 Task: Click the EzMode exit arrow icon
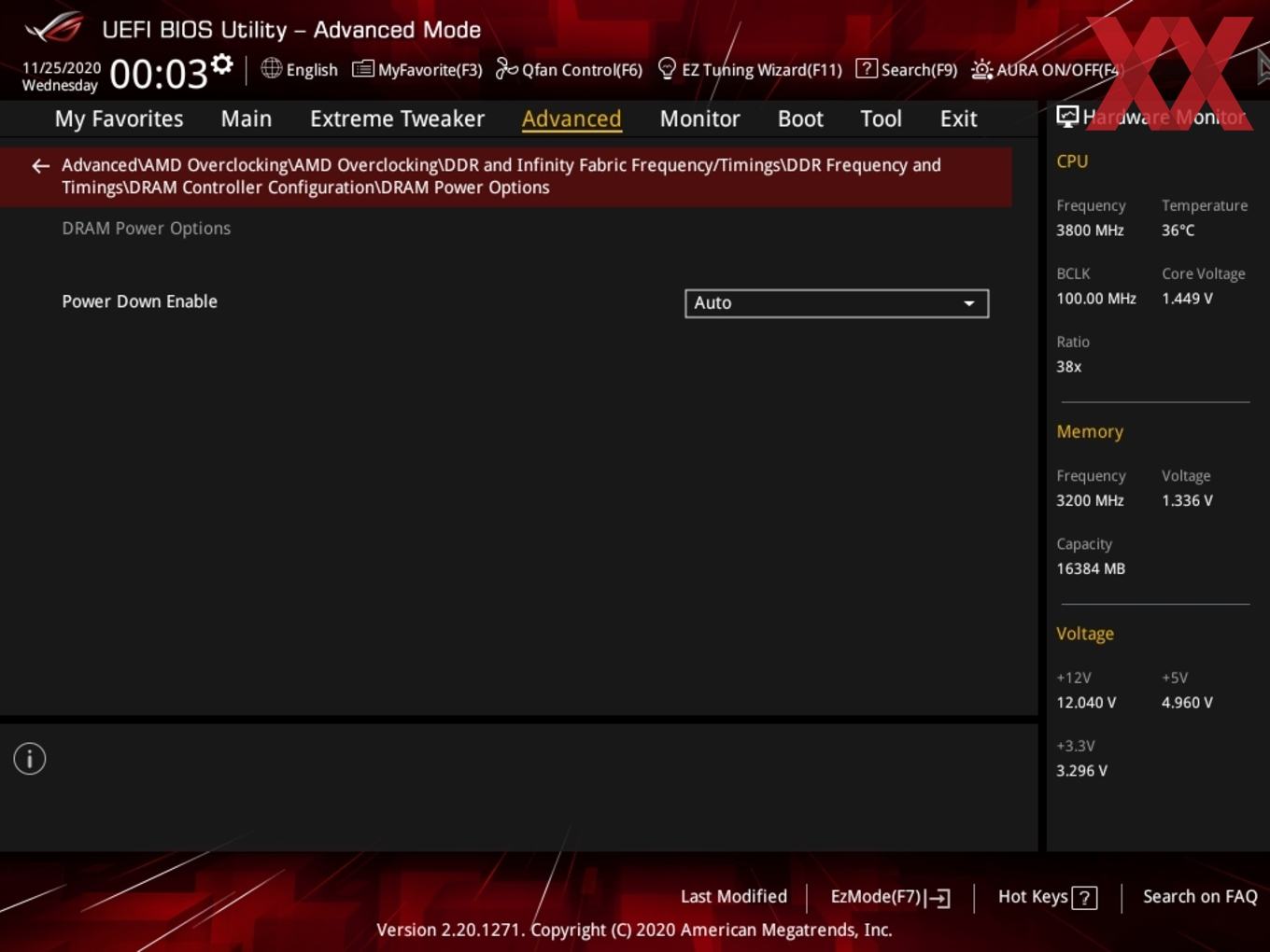coord(939,898)
